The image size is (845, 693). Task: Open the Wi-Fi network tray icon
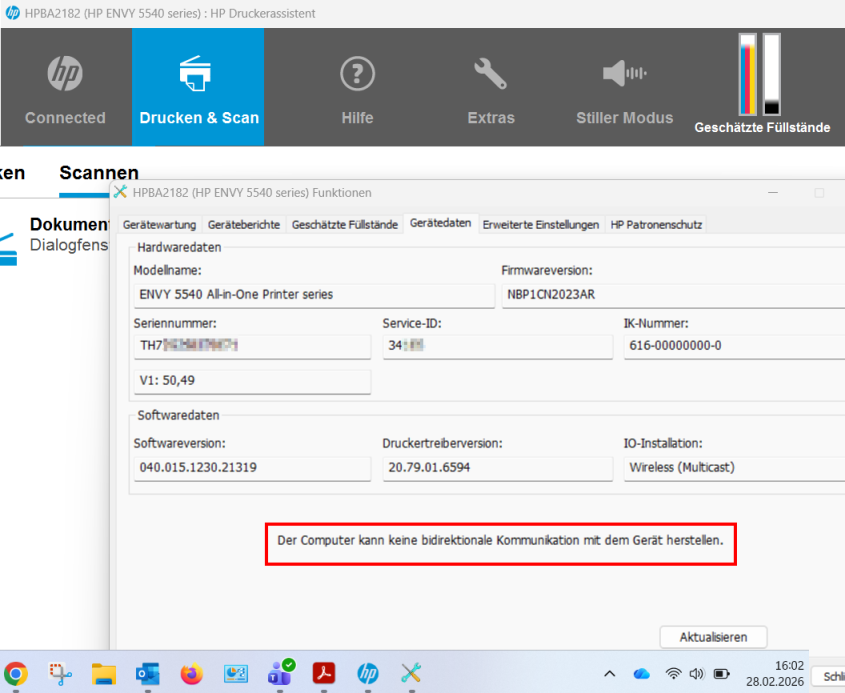pos(673,674)
